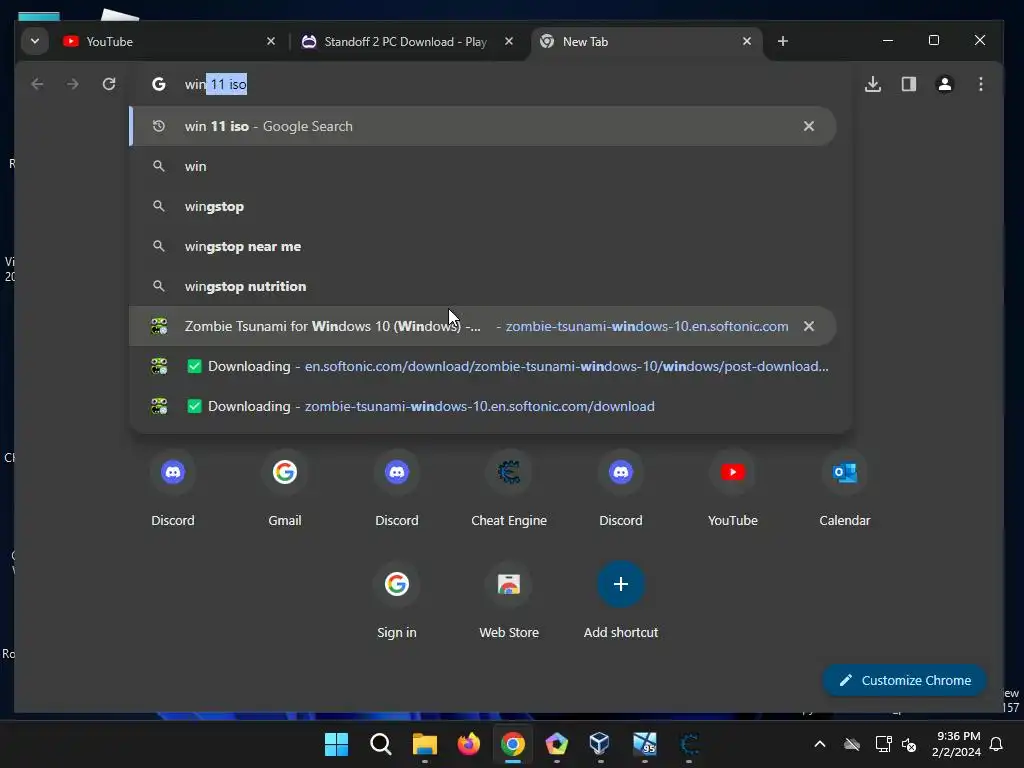The image size is (1024, 768).
Task: Open the en.softonic.com post-download suggestion
Action: pyautogui.click(x=483, y=366)
